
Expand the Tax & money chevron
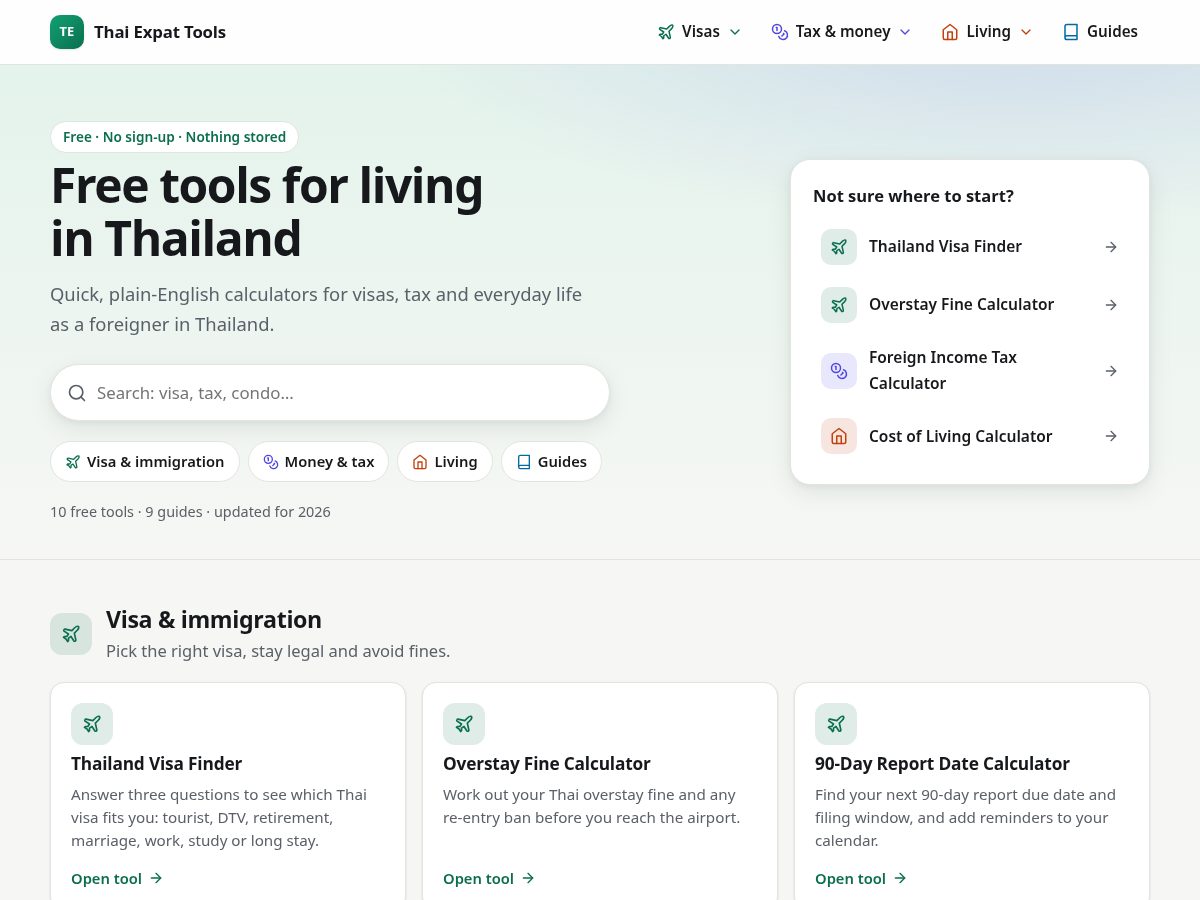coord(905,32)
